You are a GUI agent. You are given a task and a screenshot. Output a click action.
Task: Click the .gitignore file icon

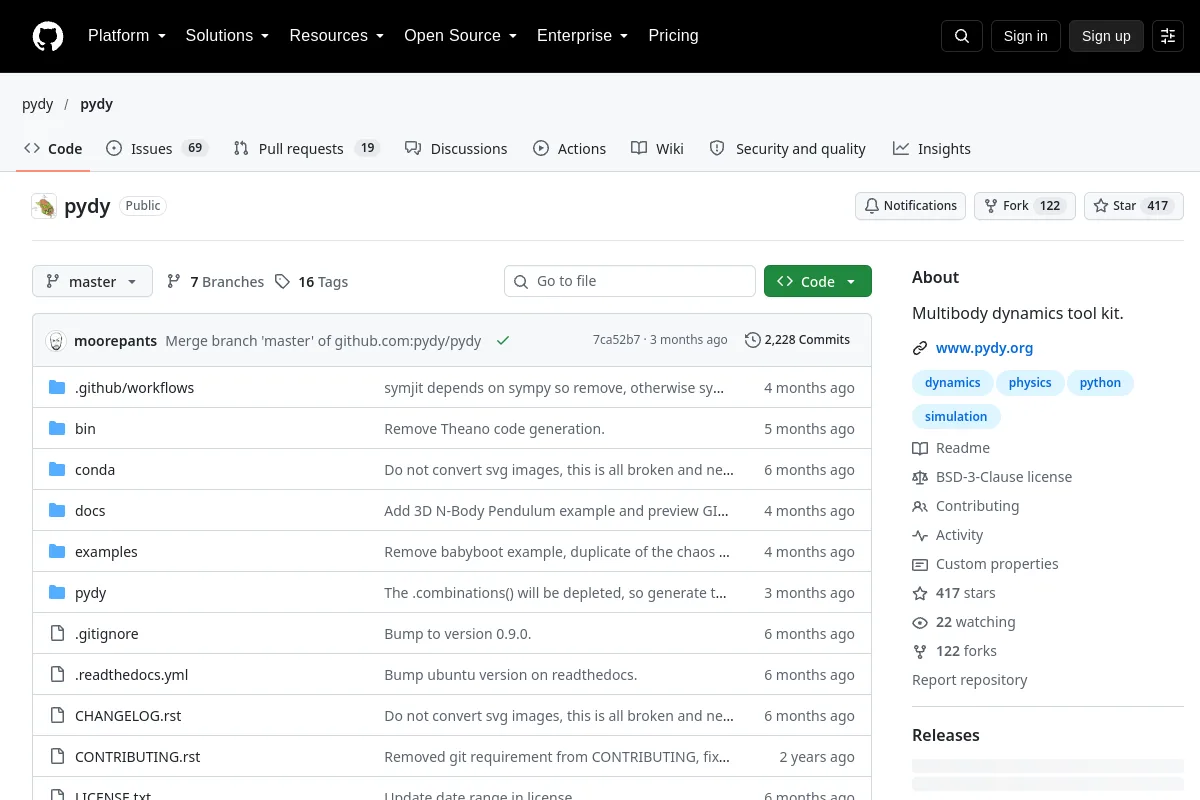point(57,634)
